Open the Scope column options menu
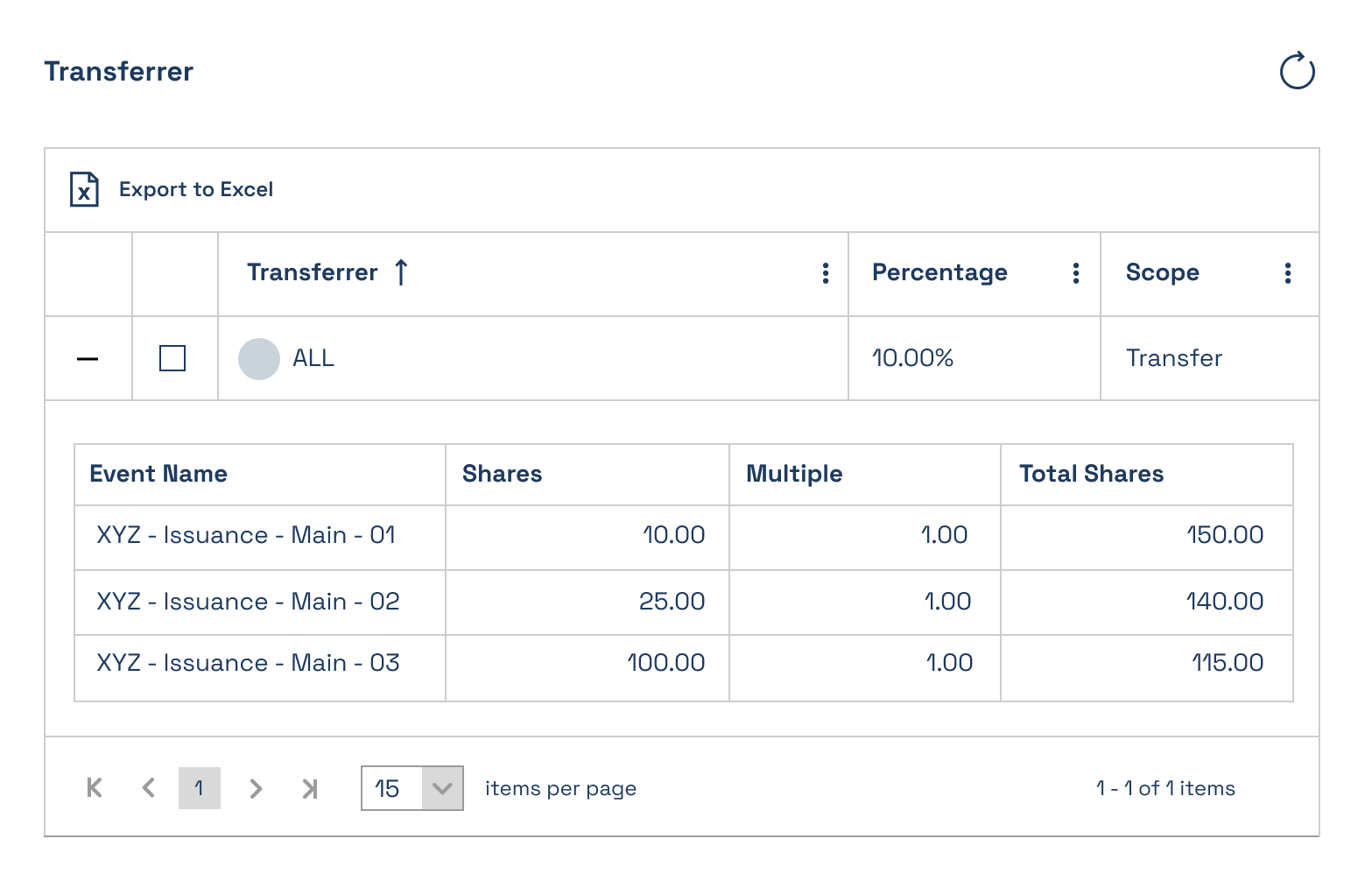The width and height of the screenshot is (1372, 888). coord(1287,273)
